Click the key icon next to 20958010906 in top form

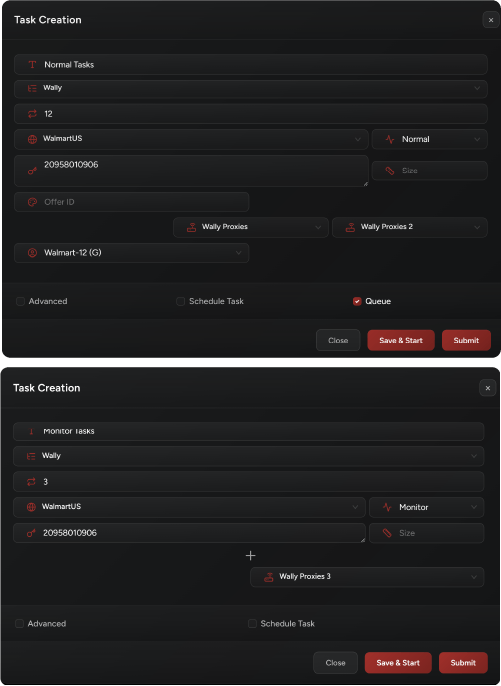pyautogui.click(x=32, y=171)
